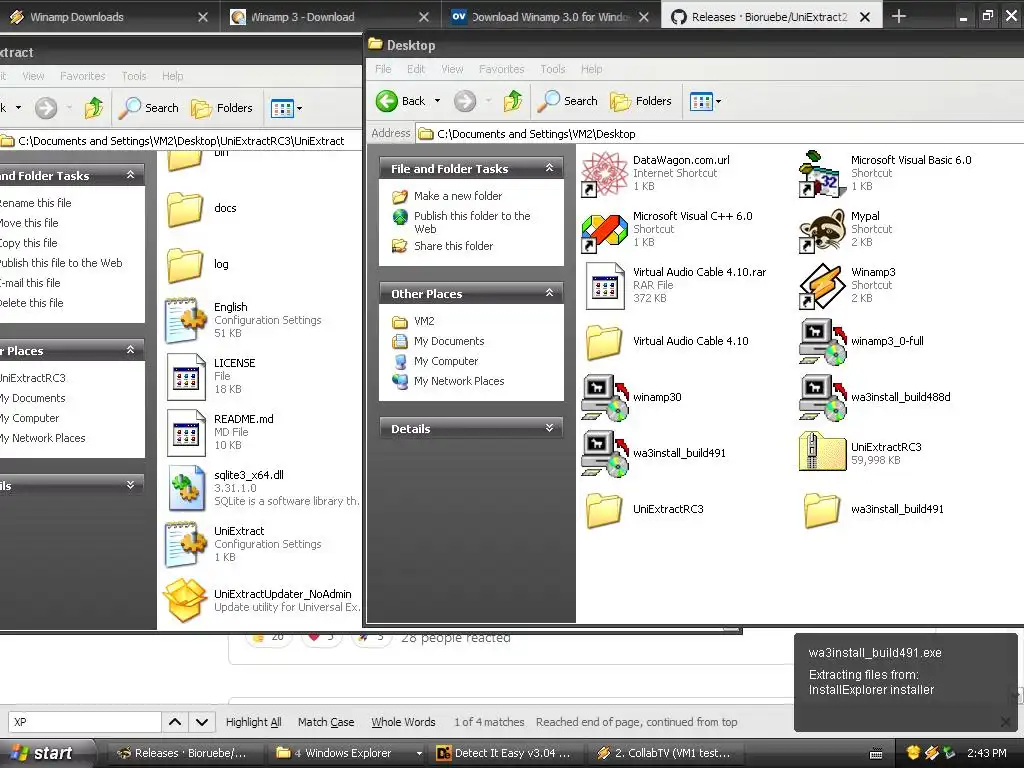Collapse File and Folder Tasks panel in Desktop window
The width and height of the screenshot is (1024, 768).
click(x=549, y=168)
